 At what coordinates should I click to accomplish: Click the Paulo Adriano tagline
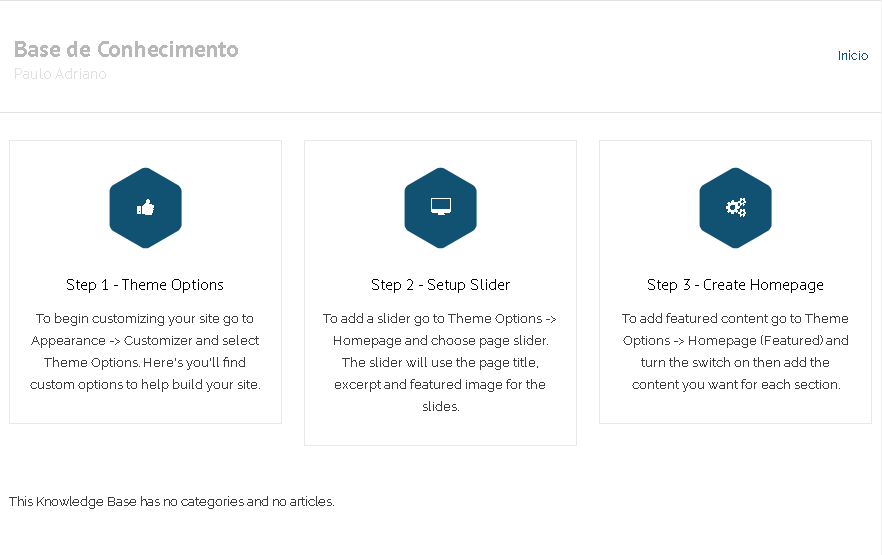point(60,74)
